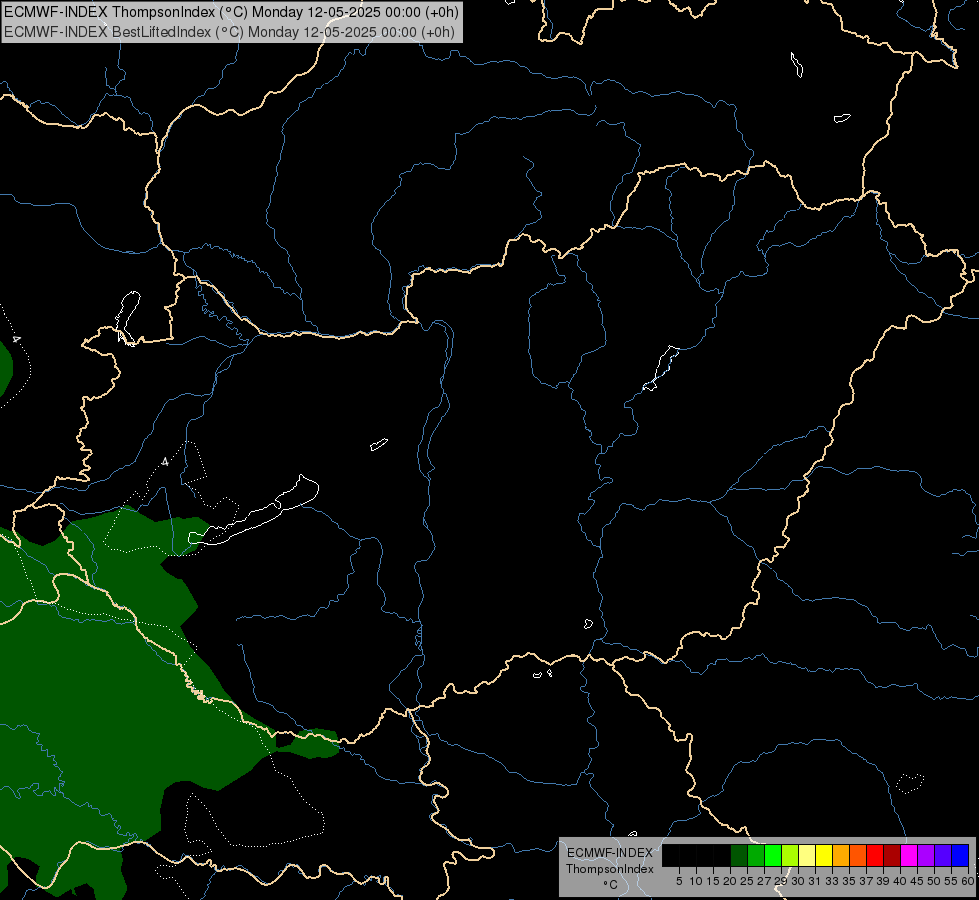This screenshot has width=979, height=900.
Task: Click legend scale value '15'
Action: click(x=713, y=881)
